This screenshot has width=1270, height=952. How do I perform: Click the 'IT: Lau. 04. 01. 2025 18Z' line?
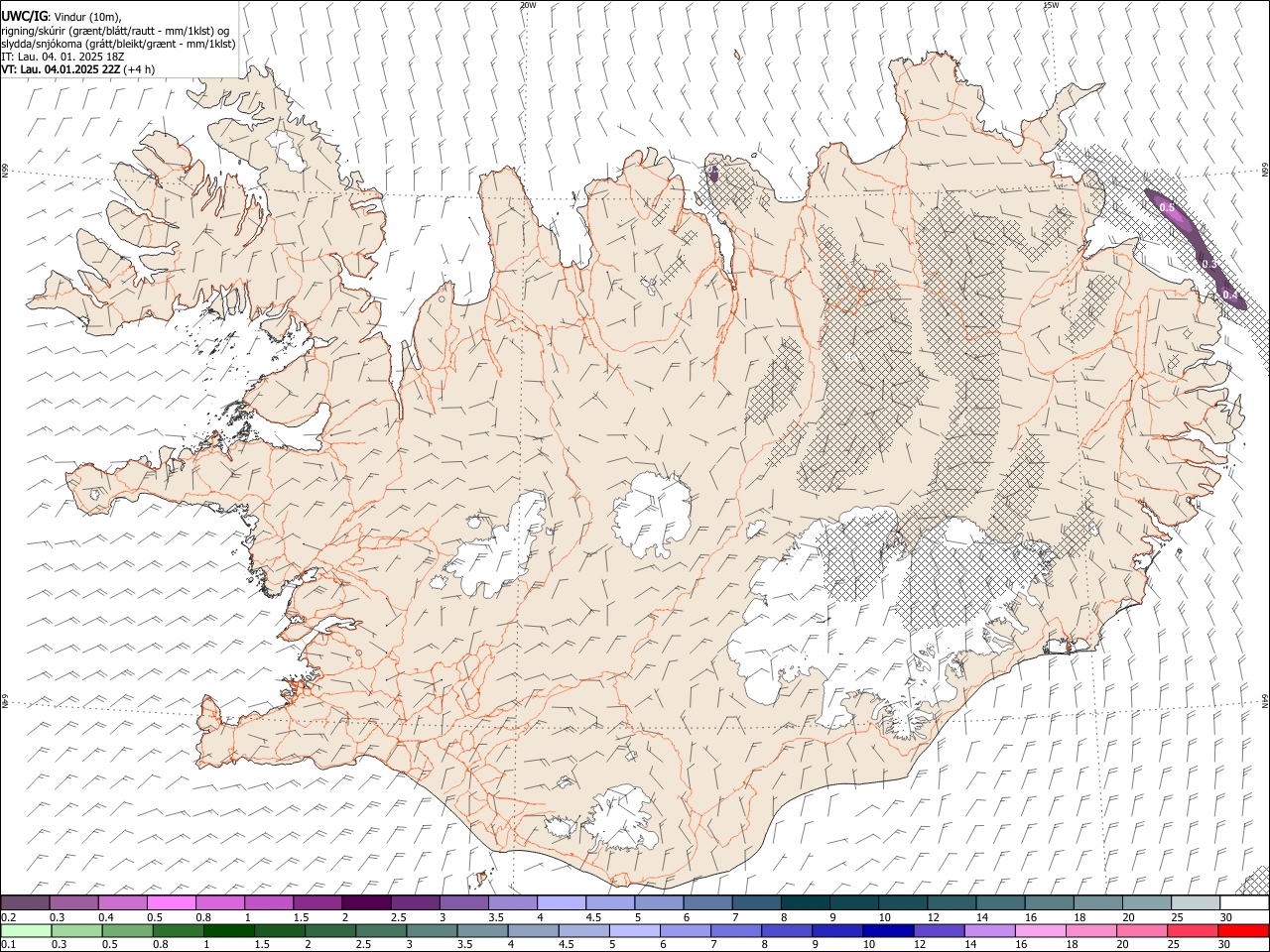[63, 57]
